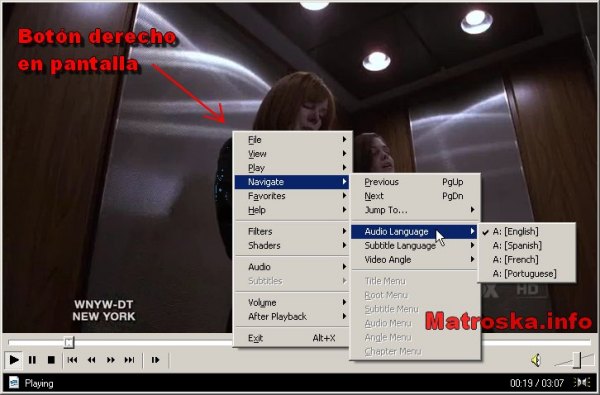
Task: Click the fast-forward (increase speed) icon
Action: (111, 360)
